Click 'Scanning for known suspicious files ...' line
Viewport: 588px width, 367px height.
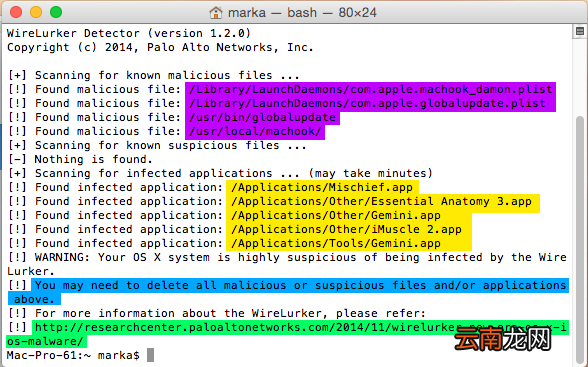pos(158,145)
